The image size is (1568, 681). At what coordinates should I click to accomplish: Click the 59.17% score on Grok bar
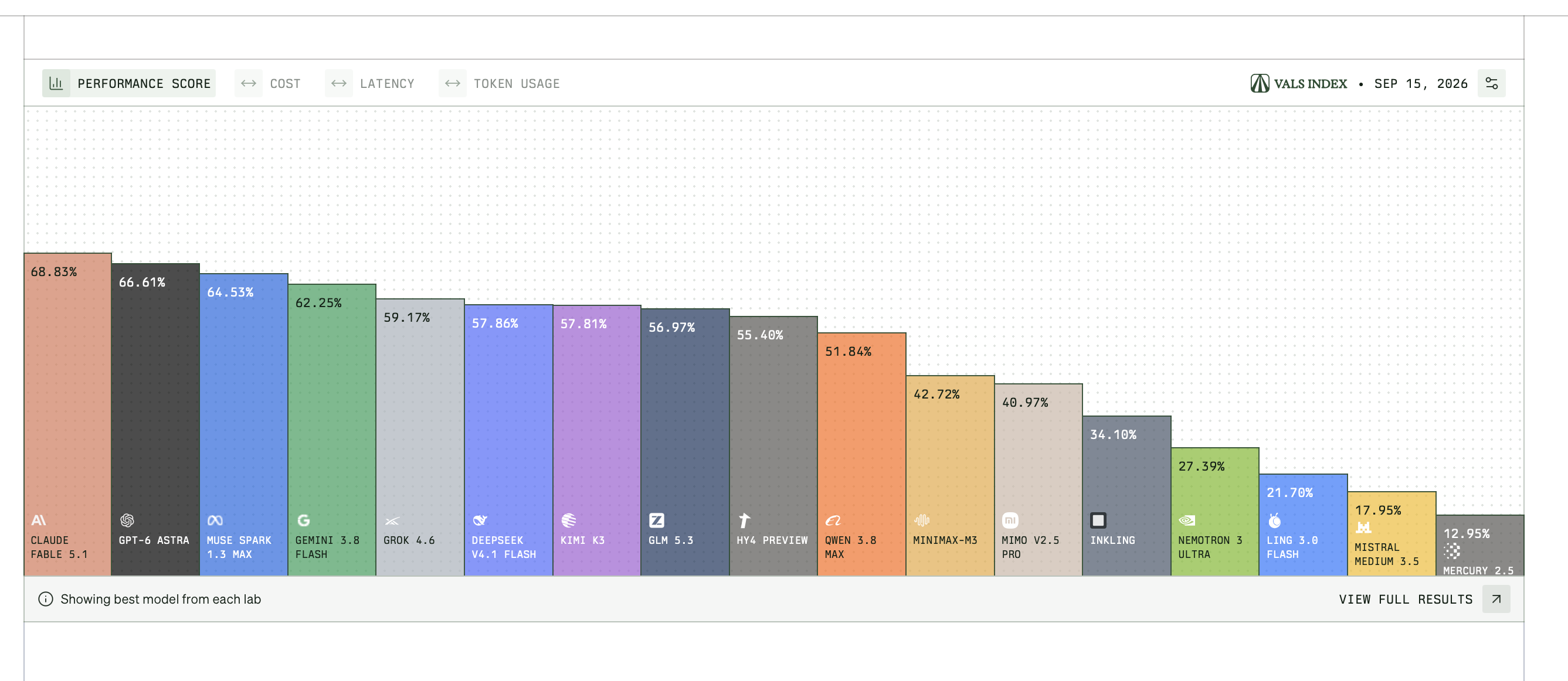[x=406, y=317]
